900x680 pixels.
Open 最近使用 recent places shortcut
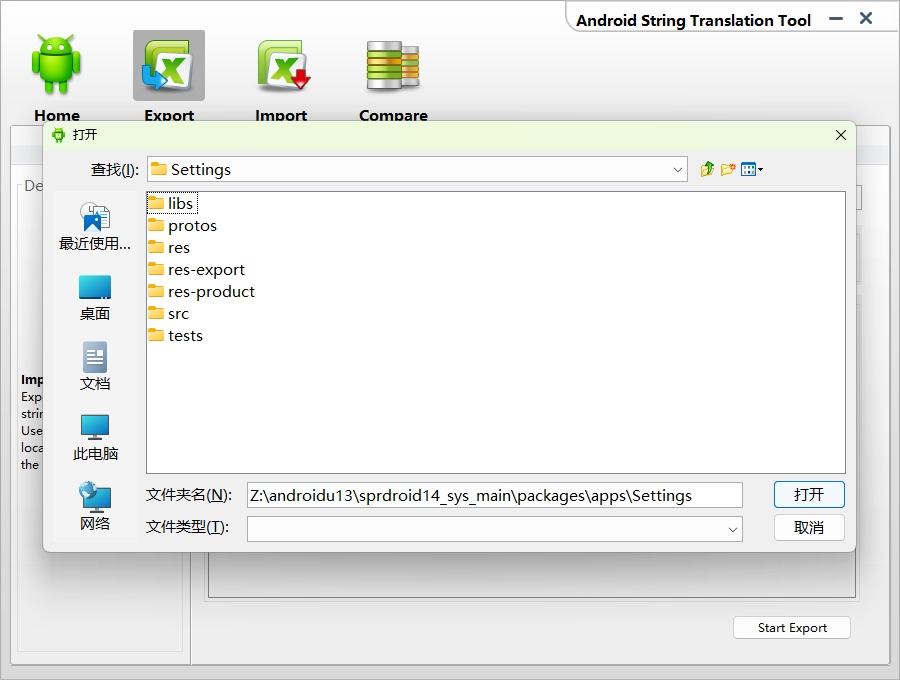(x=95, y=226)
